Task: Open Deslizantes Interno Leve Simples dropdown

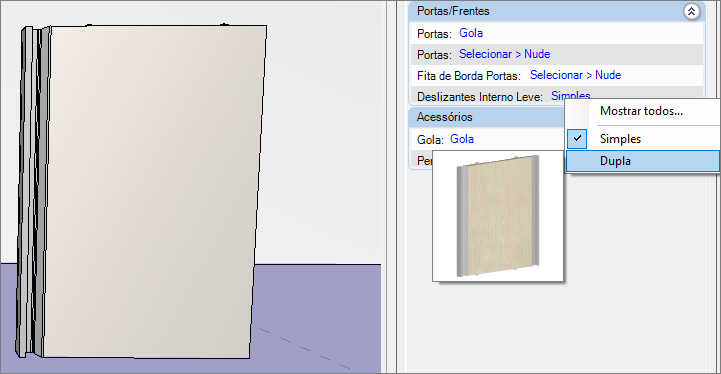Action: 571,96
